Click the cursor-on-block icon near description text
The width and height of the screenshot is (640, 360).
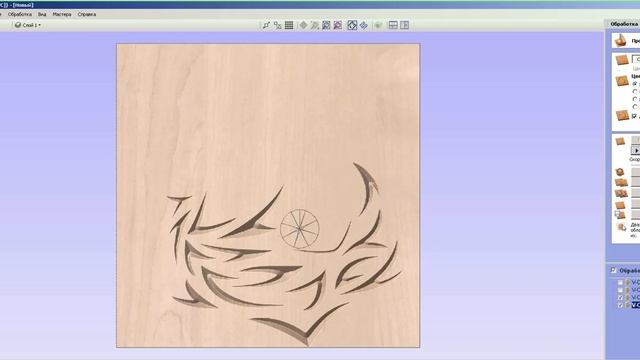[621, 227]
